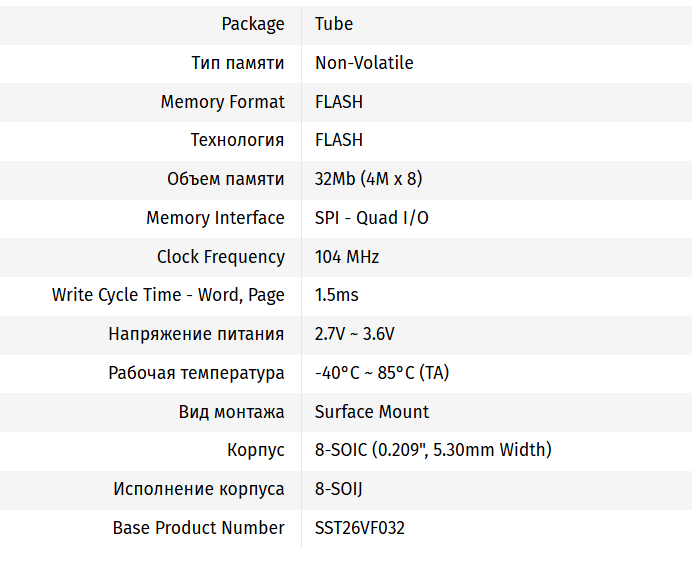Click the 'Технология' row label
This screenshot has width=692, height=562.
[237, 140]
